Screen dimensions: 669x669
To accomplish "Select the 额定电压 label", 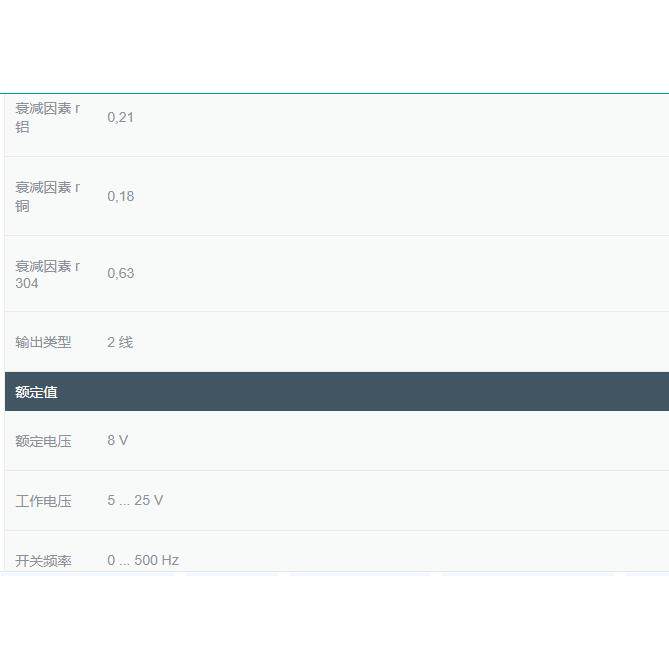I will (x=43, y=441).
